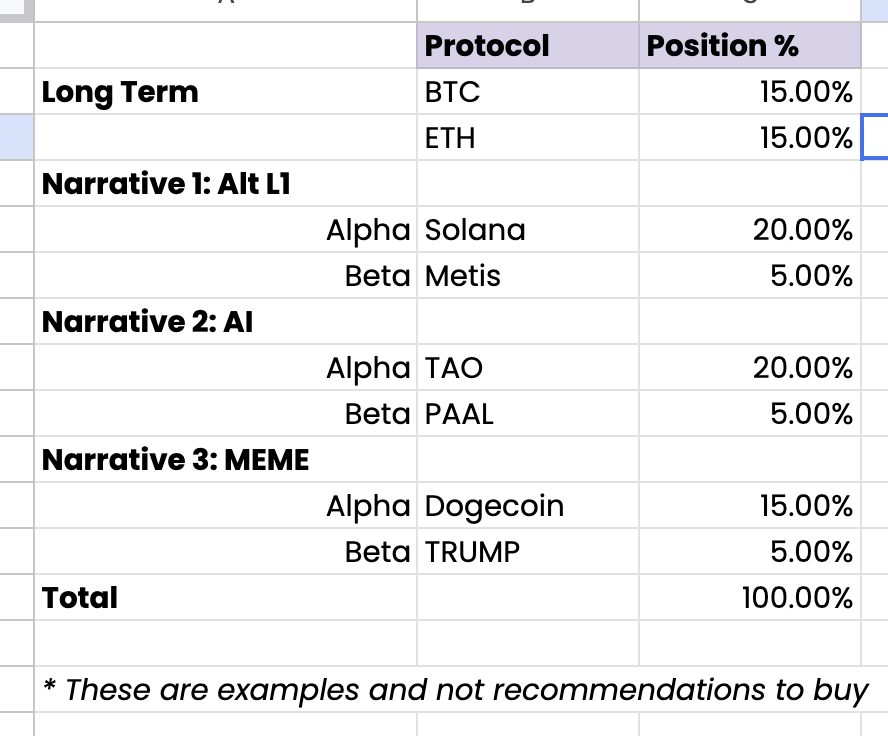The width and height of the screenshot is (888, 736).
Task: Select the Position % header cell
Action: pos(749,46)
